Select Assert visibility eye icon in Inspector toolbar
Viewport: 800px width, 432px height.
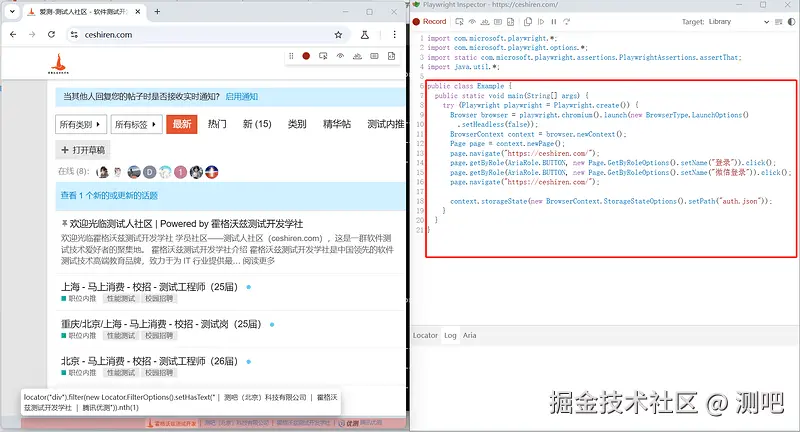[472, 21]
